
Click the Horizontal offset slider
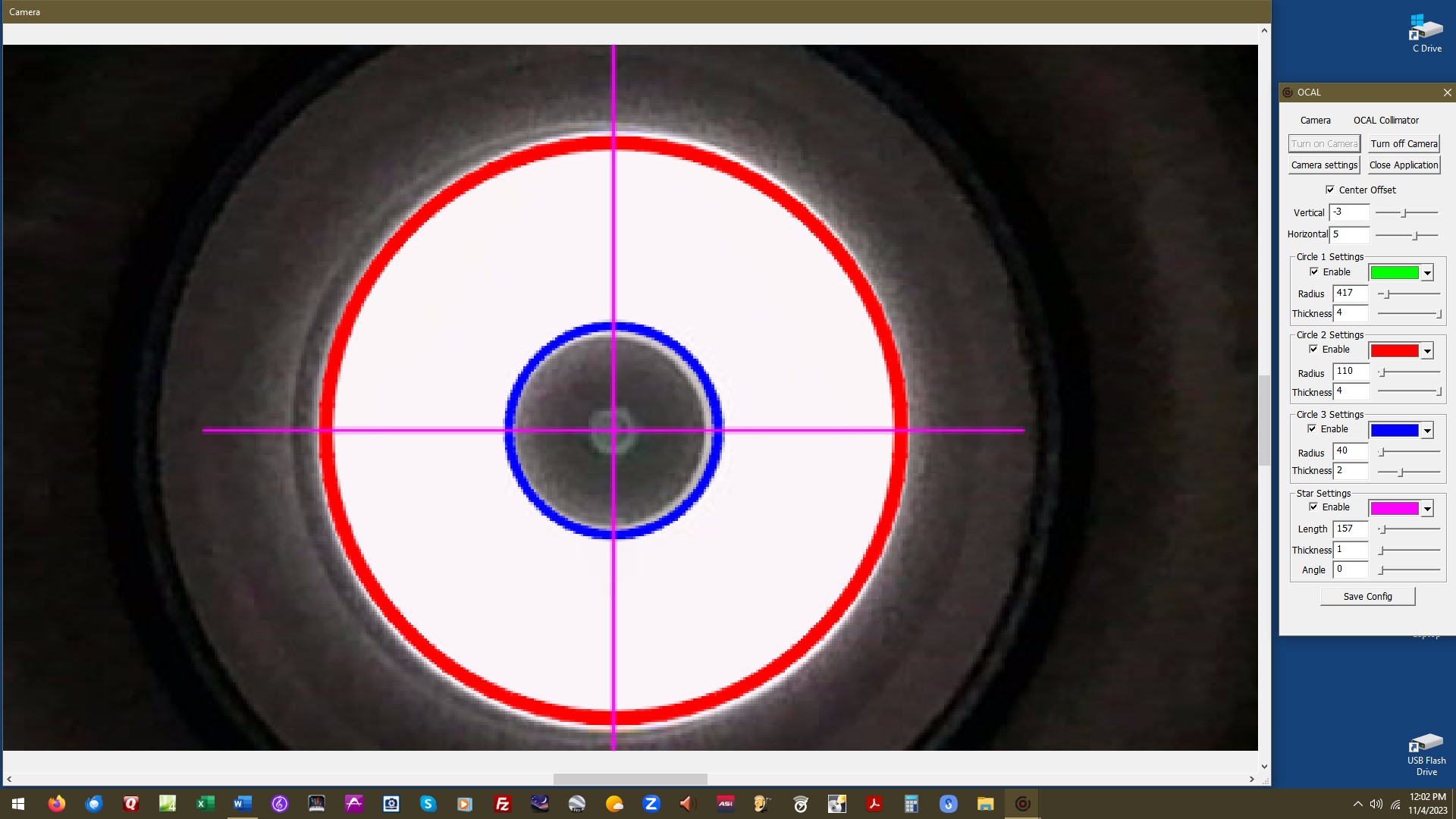(x=1407, y=235)
